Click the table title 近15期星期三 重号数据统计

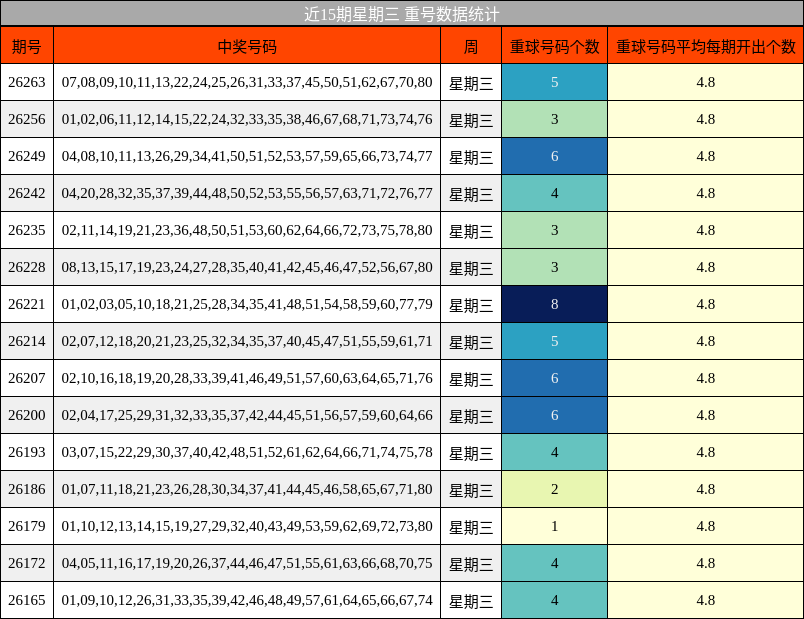click(x=401, y=14)
